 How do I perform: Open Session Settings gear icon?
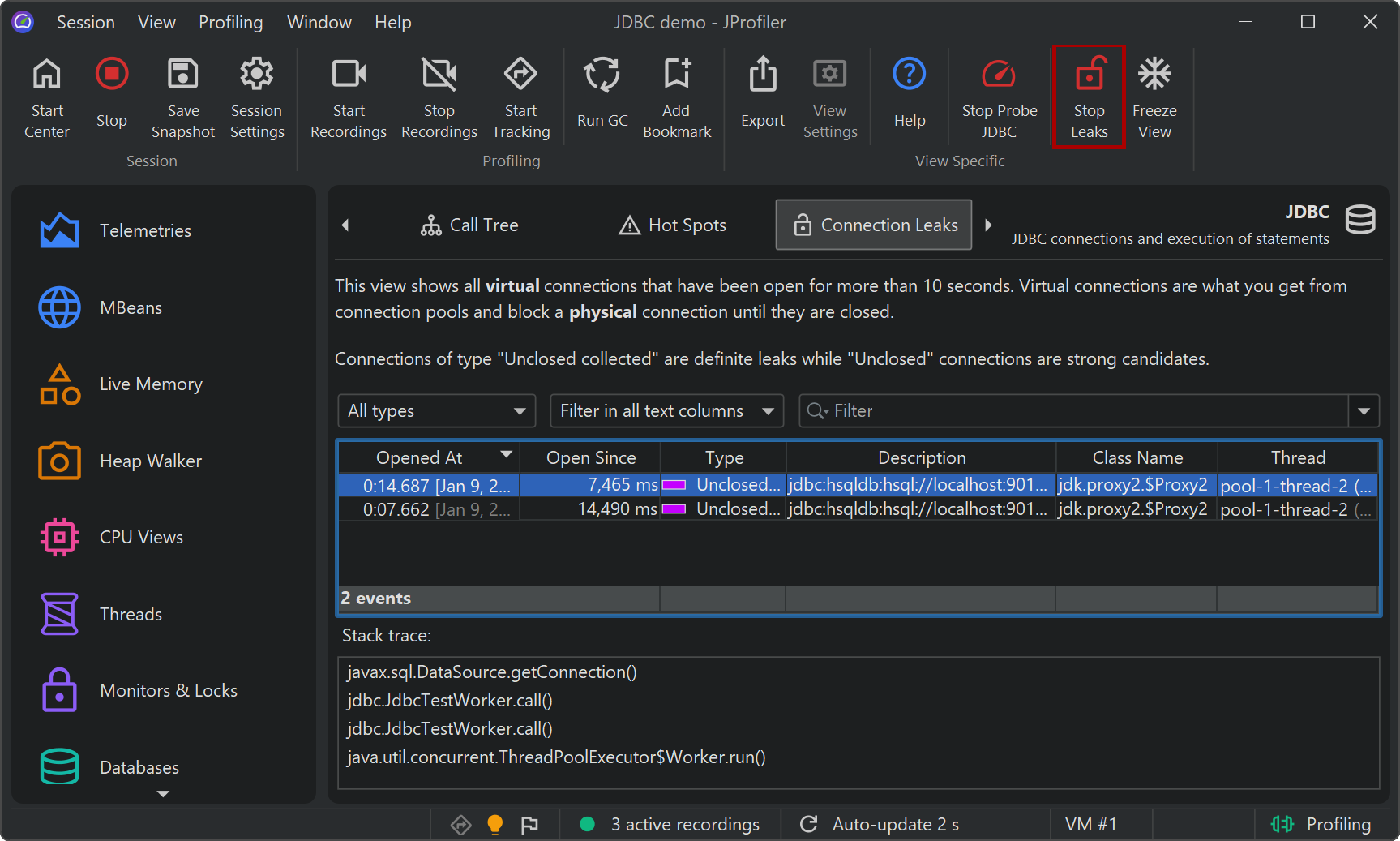click(256, 75)
